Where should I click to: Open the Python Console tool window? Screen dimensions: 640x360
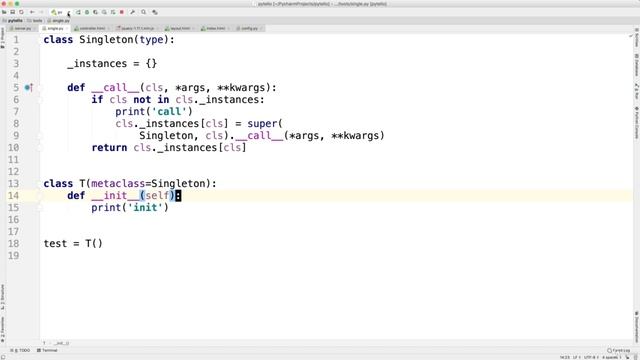[x=637, y=122]
